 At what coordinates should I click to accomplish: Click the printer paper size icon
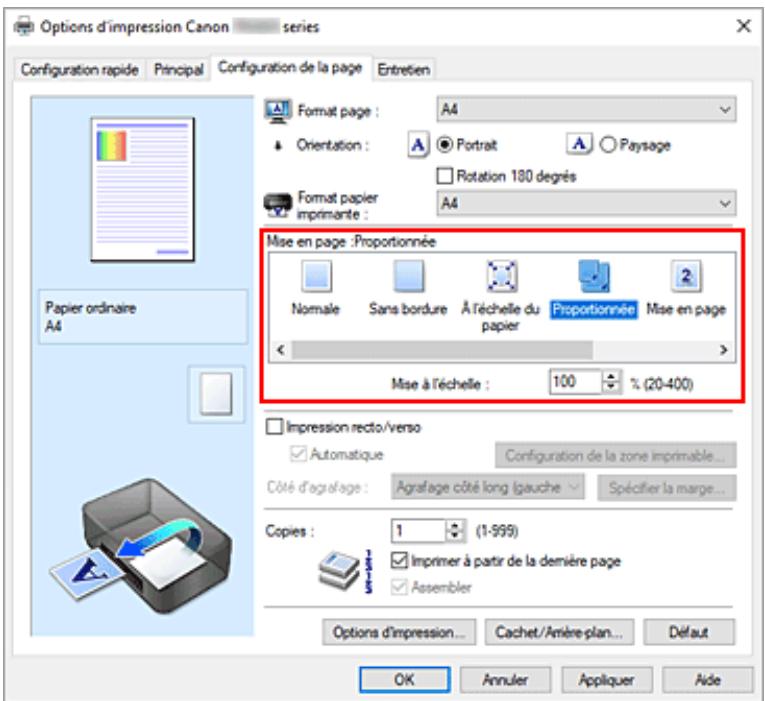tap(278, 205)
